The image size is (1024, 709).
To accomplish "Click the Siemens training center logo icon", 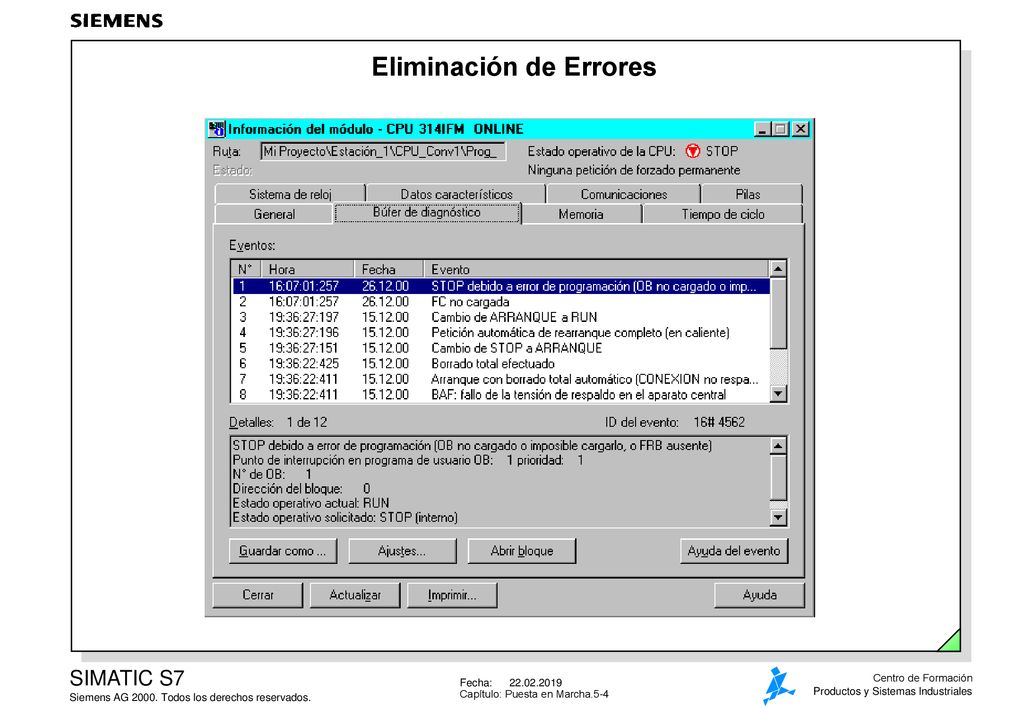I will click(x=778, y=685).
